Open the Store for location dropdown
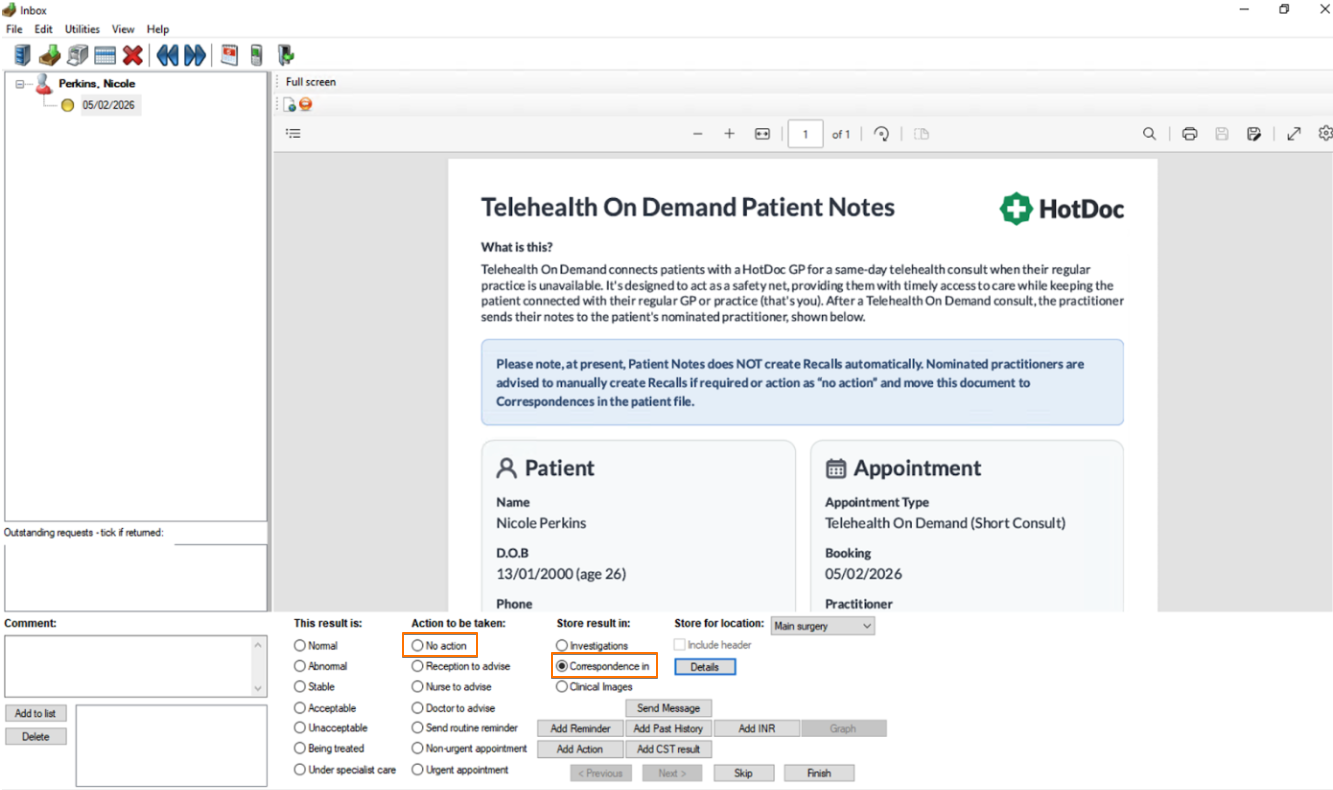Screen dimensions: 1333x790 click(x=823, y=626)
